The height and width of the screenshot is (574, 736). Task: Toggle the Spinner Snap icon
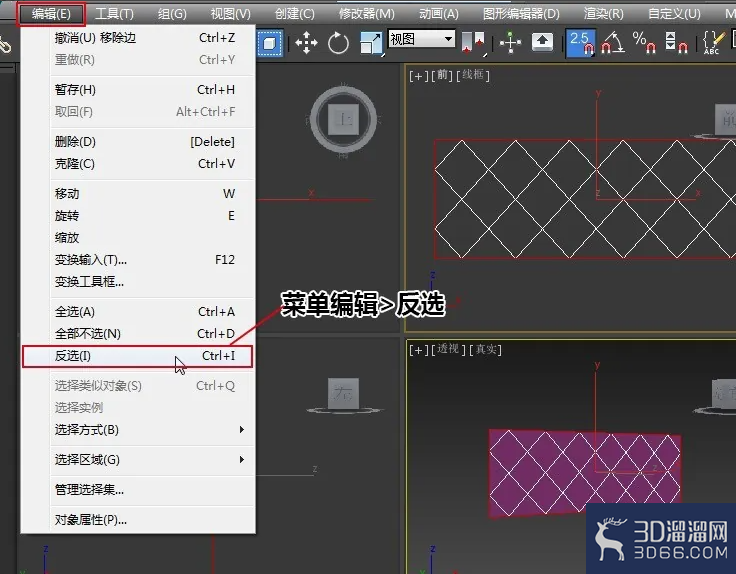(676, 42)
